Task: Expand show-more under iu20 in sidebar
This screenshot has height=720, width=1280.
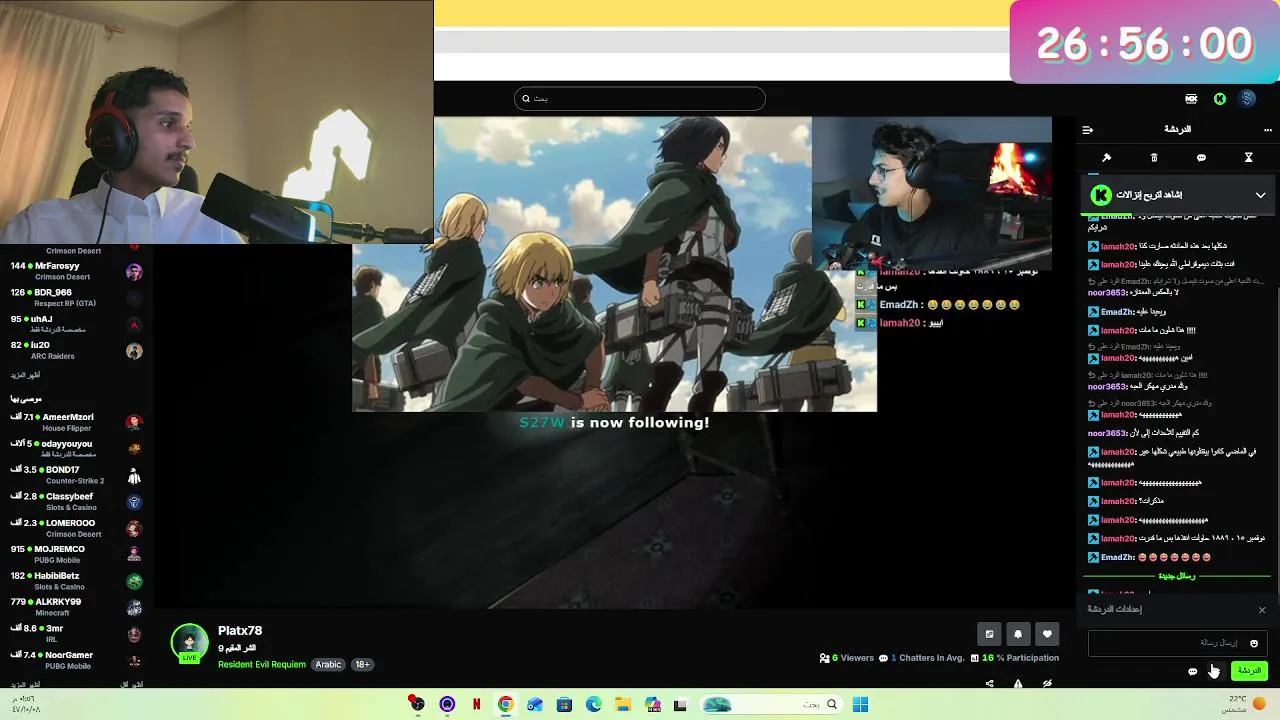Action: point(25,375)
